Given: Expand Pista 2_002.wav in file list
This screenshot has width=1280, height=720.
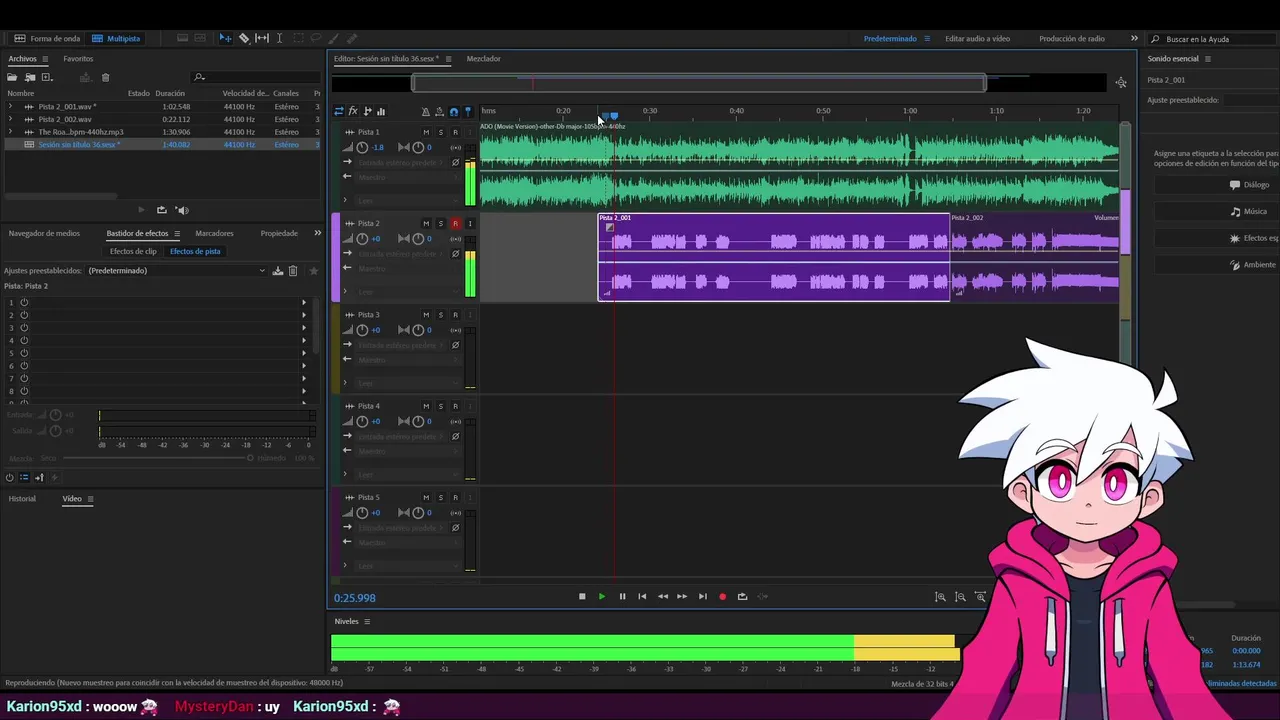Looking at the screenshot, I should click(10, 119).
